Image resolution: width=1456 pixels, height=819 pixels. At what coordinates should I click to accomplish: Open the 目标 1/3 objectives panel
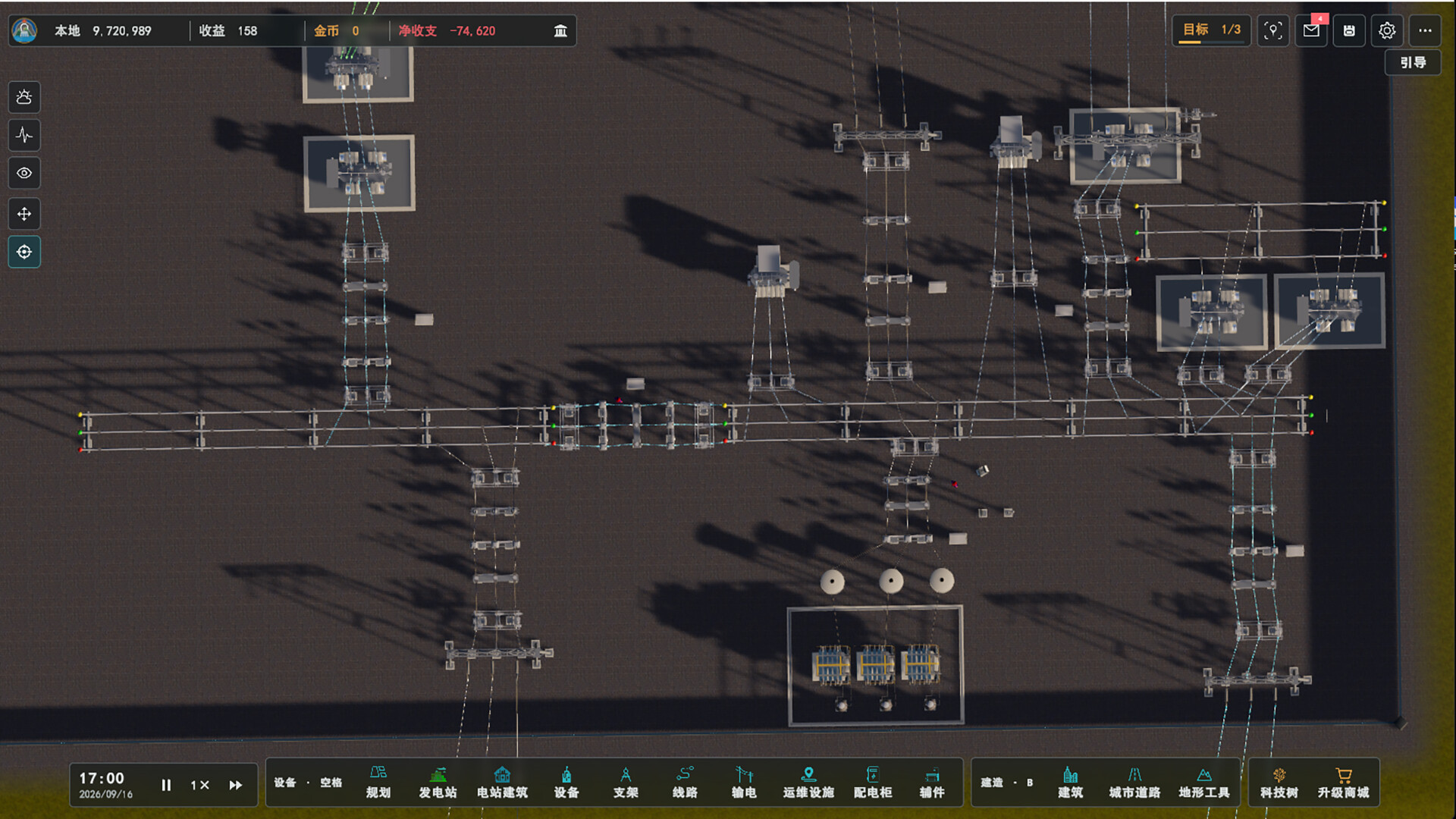point(1211,30)
